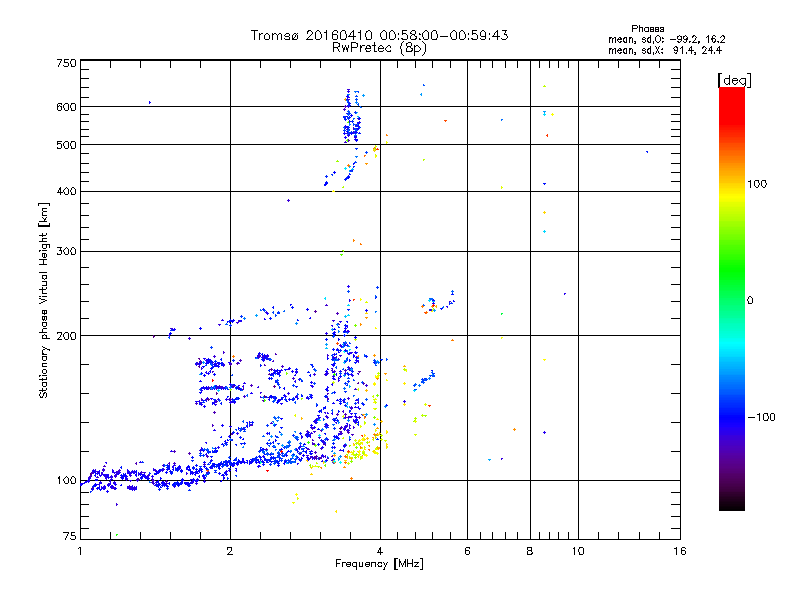Click the 'Phases' header text
Image resolution: width=800 pixels, height=600 pixels.
[647, 29]
